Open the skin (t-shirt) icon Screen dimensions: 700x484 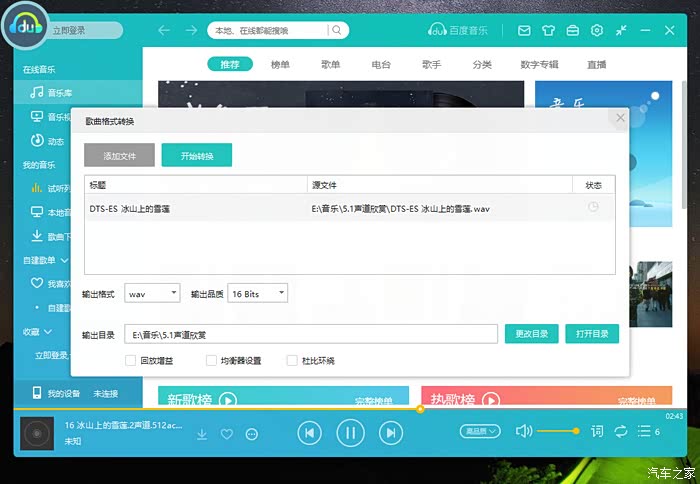click(549, 31)
